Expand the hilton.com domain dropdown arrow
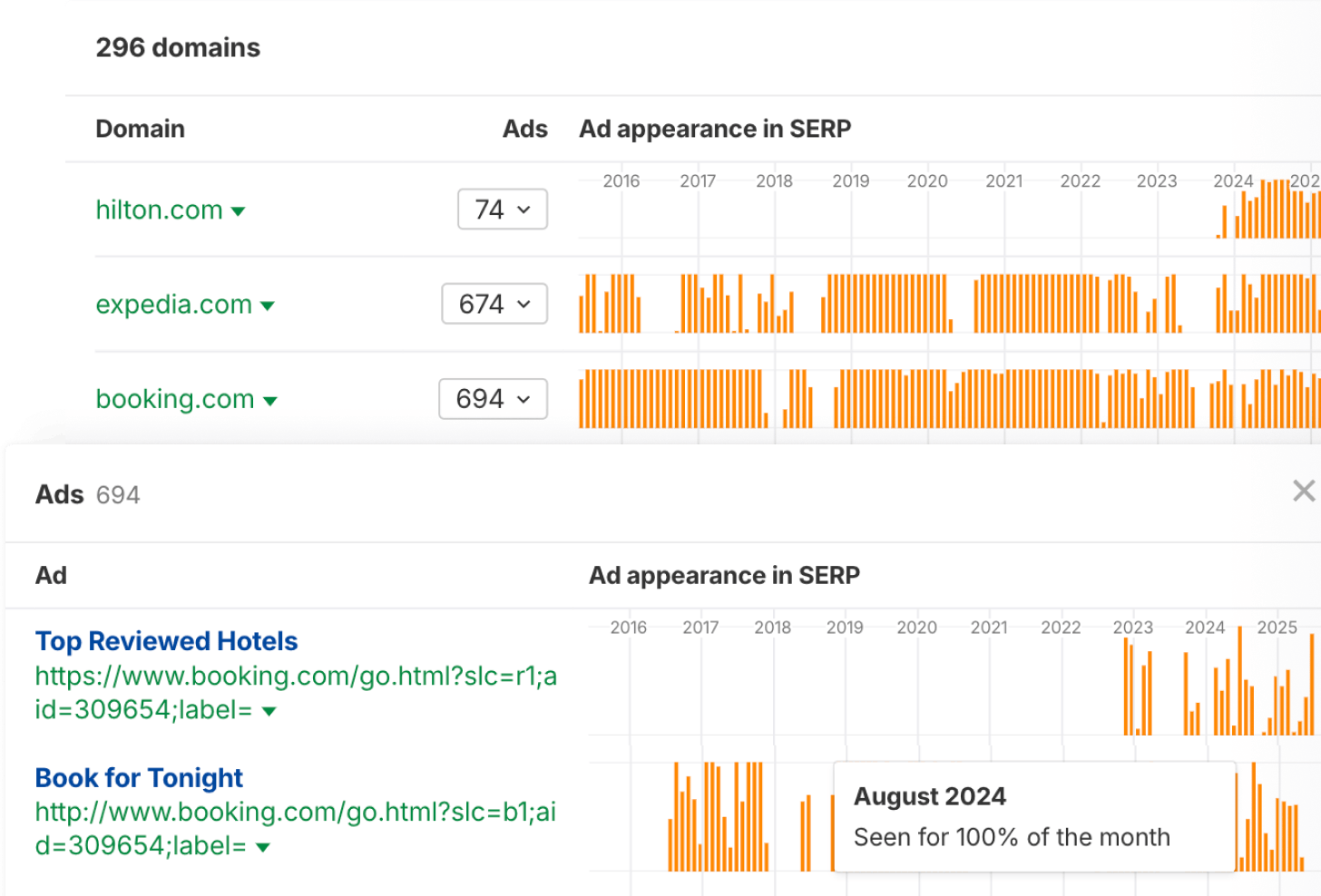 (239, 211)
